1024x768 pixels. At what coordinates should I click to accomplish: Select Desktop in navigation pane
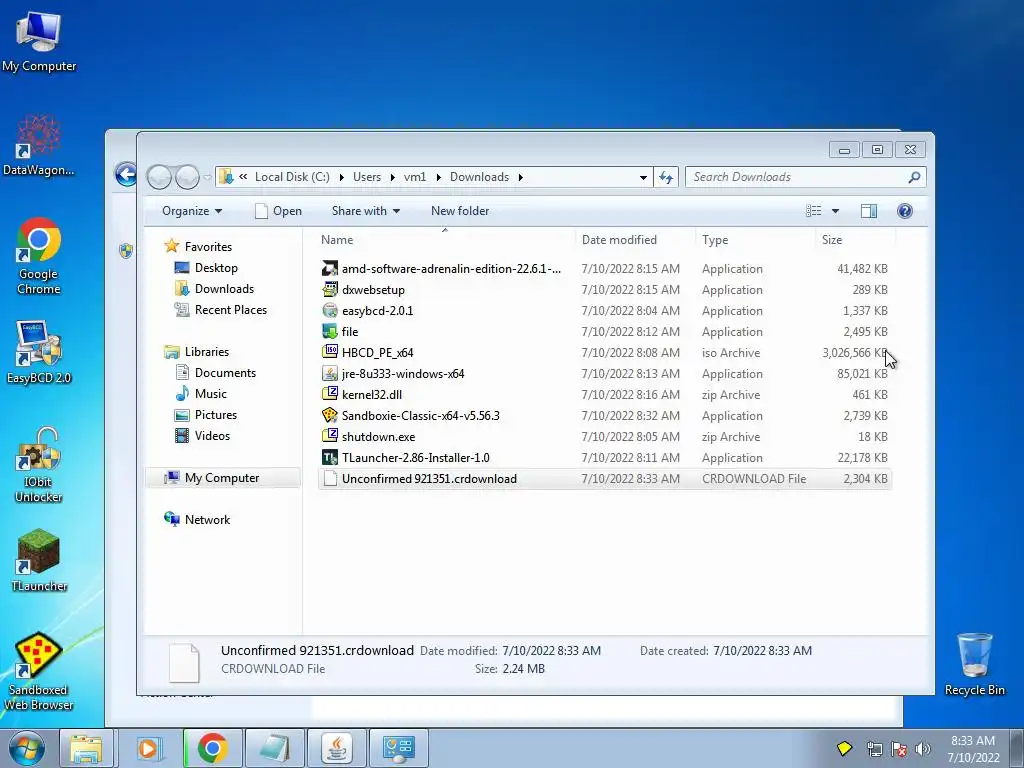coord(206,268)
